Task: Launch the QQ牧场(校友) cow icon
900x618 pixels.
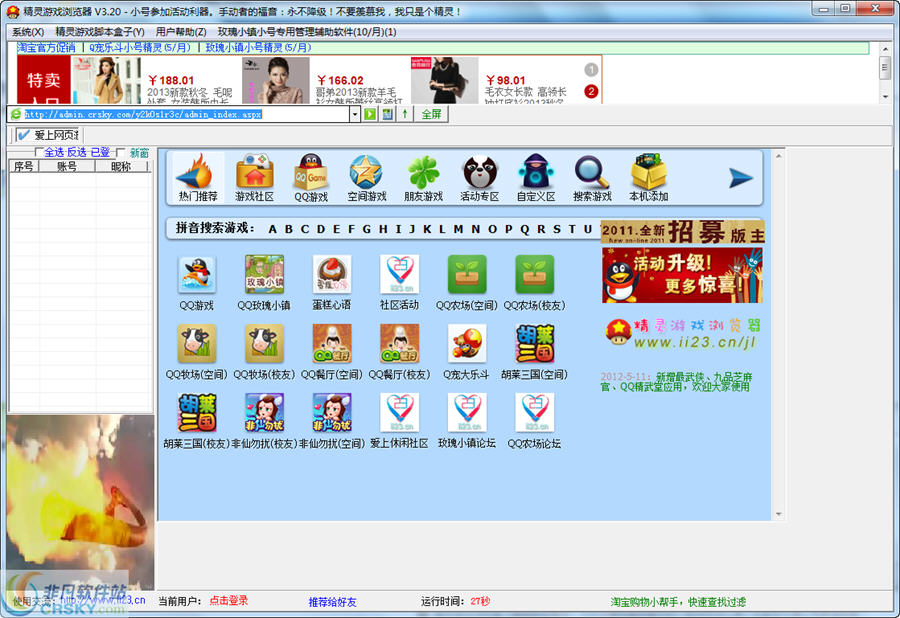Action: [x=263, y=343]
